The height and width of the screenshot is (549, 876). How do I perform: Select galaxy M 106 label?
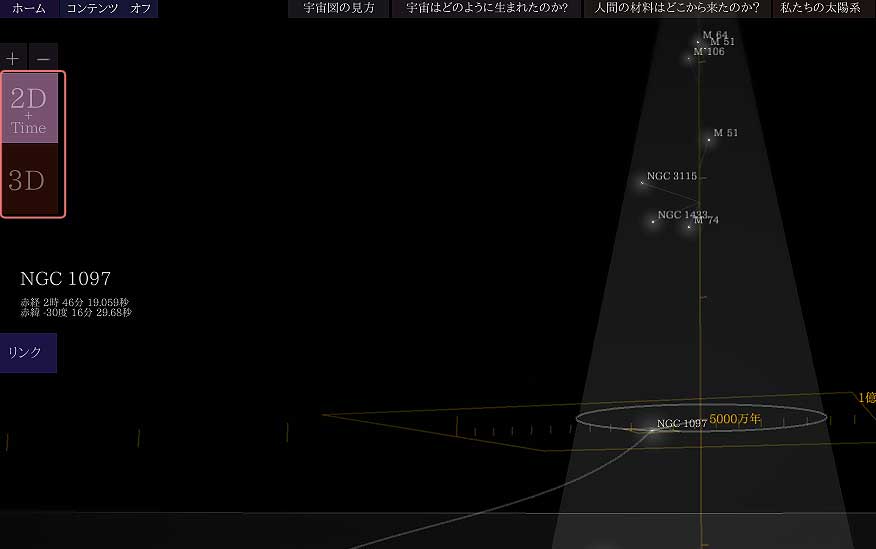click(708, 51)
